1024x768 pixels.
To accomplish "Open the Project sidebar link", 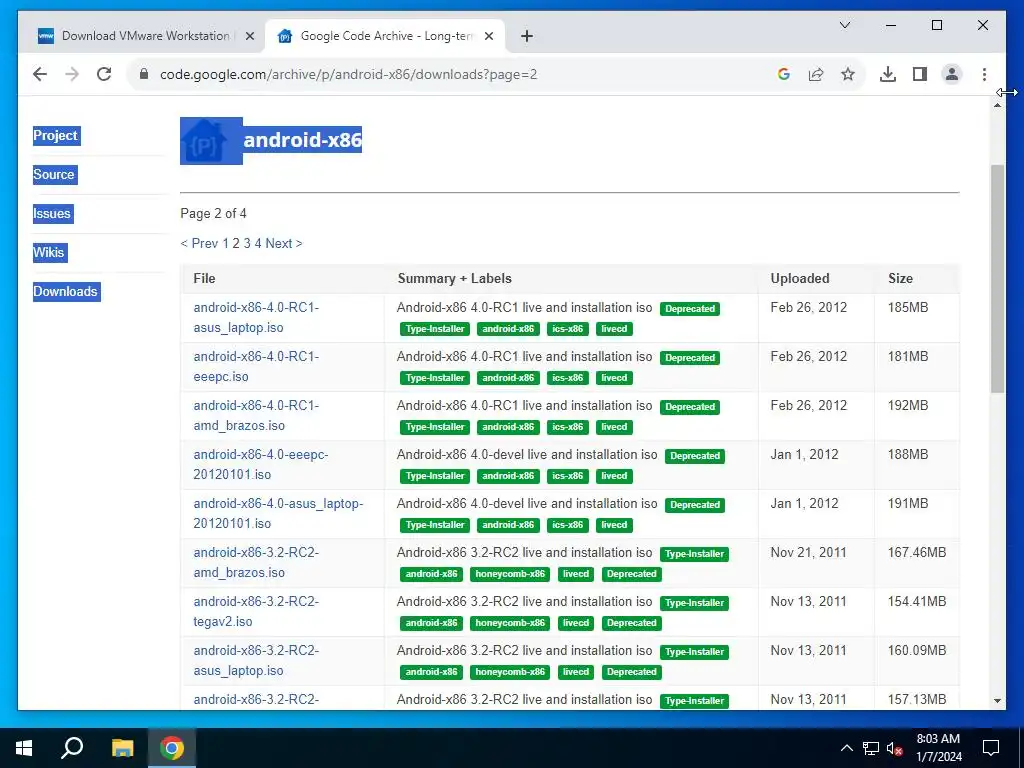I will pyautogui.click(x=56, y=135).
